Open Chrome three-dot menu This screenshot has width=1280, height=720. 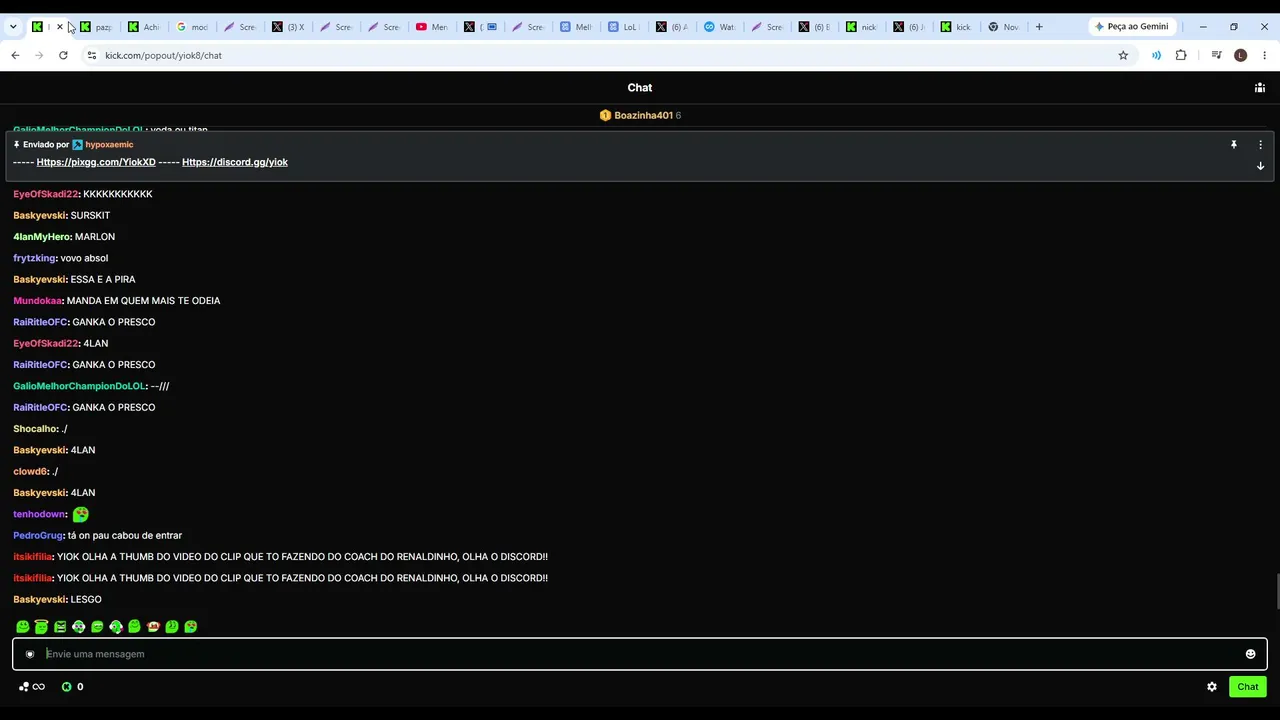[1265, 55]
